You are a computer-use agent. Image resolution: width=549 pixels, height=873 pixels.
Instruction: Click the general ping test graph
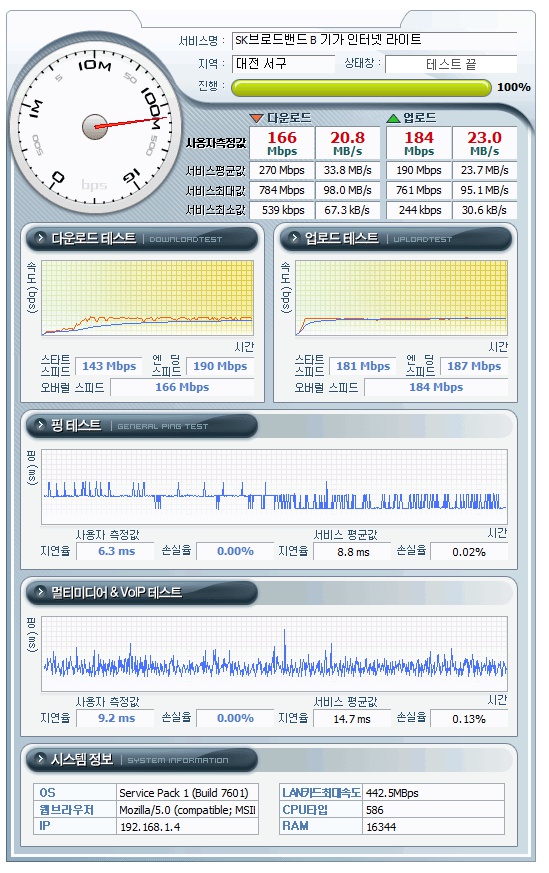274,487
